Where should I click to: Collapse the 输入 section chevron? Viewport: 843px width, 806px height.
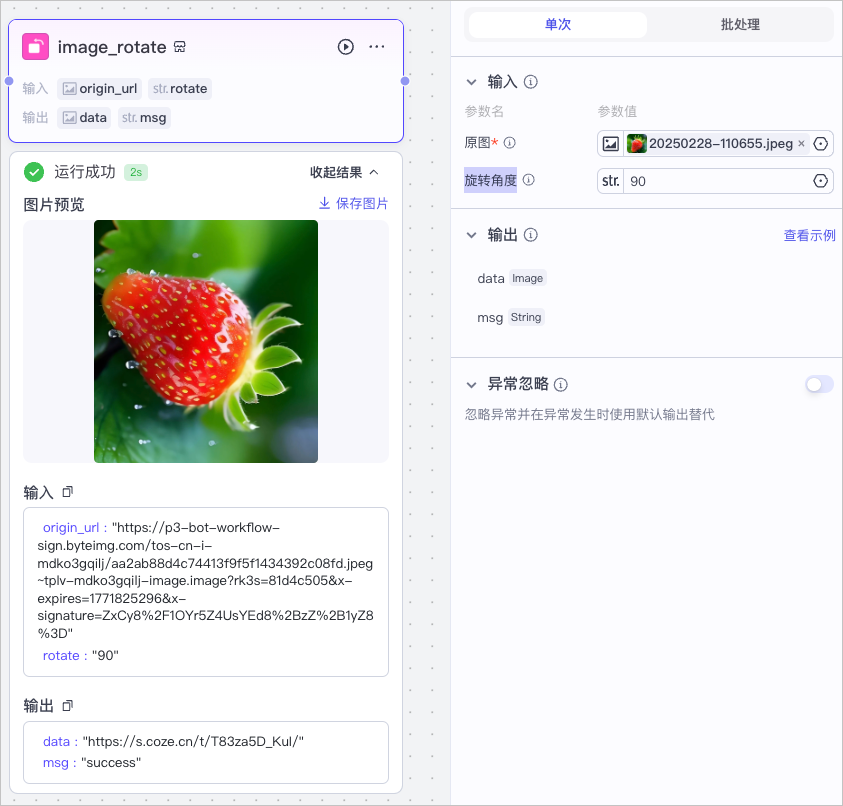(471, 82)
